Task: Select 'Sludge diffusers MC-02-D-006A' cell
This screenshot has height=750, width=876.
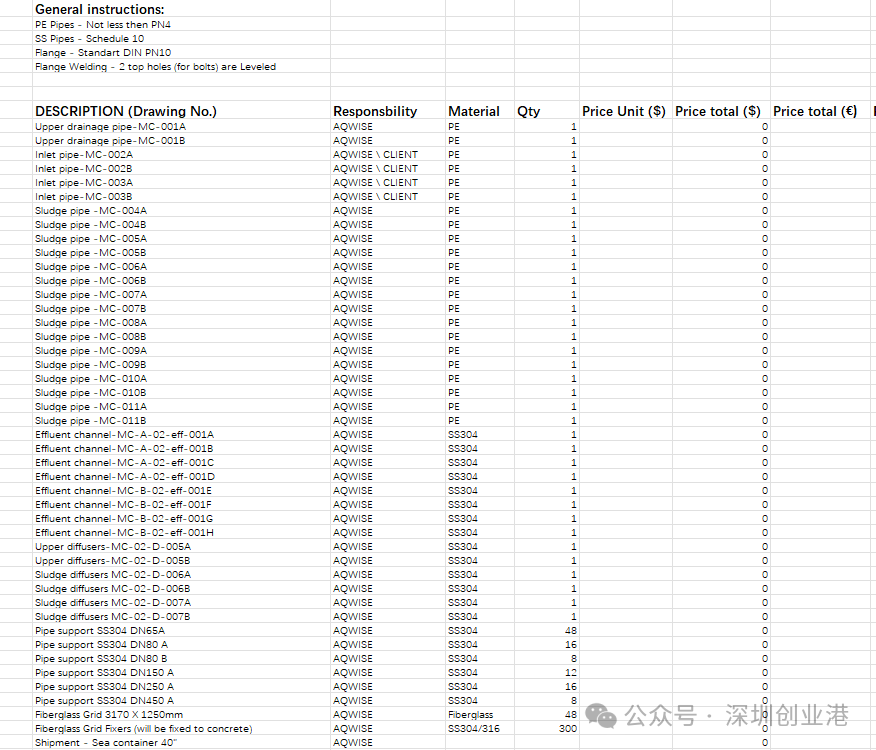Action: tap(181, 574)
